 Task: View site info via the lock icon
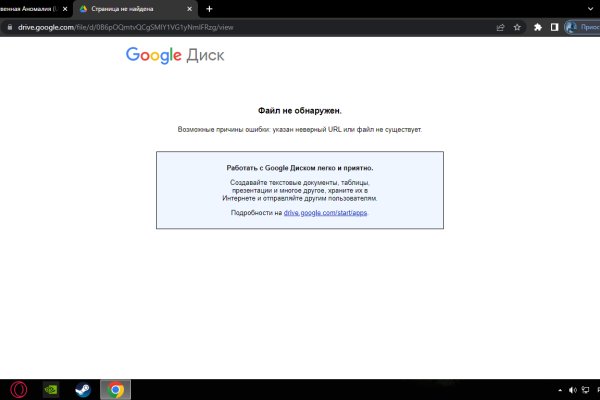(x=9, y=28)
